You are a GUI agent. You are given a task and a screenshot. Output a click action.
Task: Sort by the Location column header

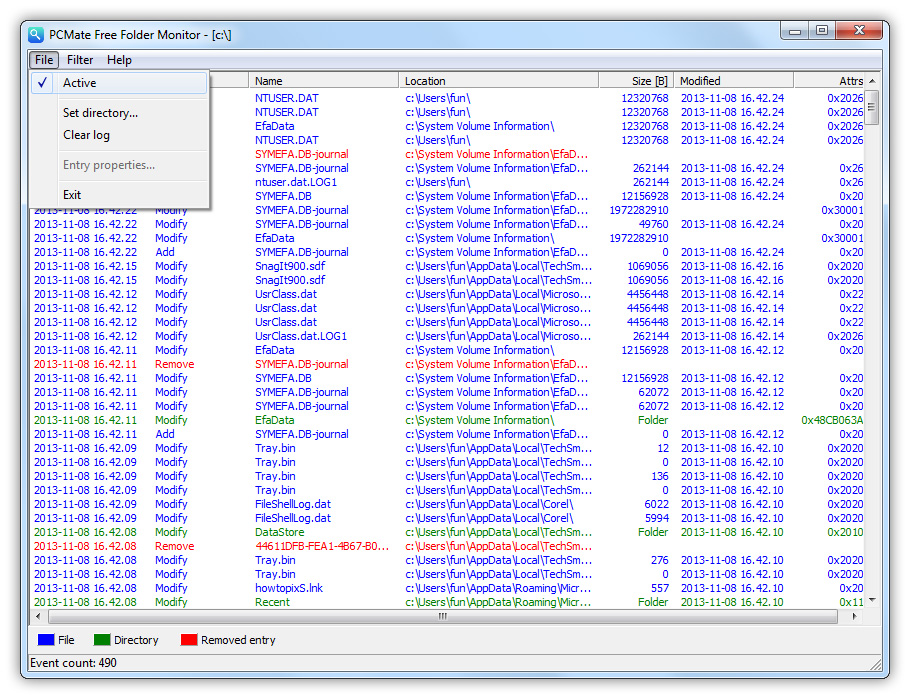tap(499, 81)
